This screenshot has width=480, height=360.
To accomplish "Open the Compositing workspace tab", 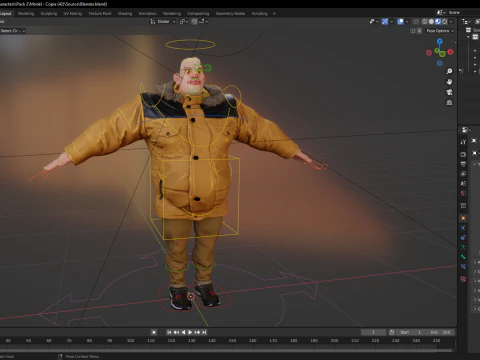I will click(x=198, y=14).
